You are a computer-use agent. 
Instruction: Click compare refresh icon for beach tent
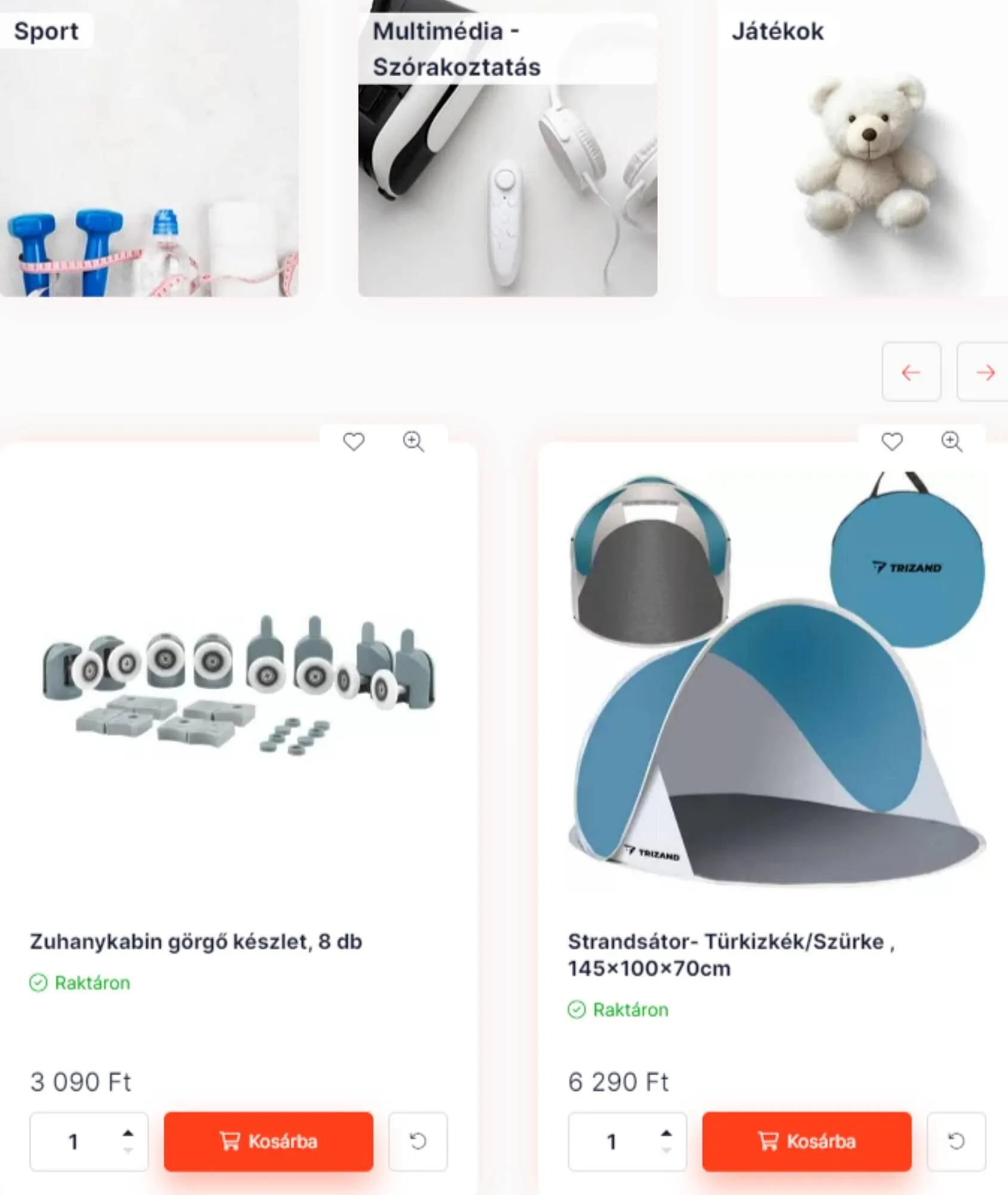[x=957, y=1141]
